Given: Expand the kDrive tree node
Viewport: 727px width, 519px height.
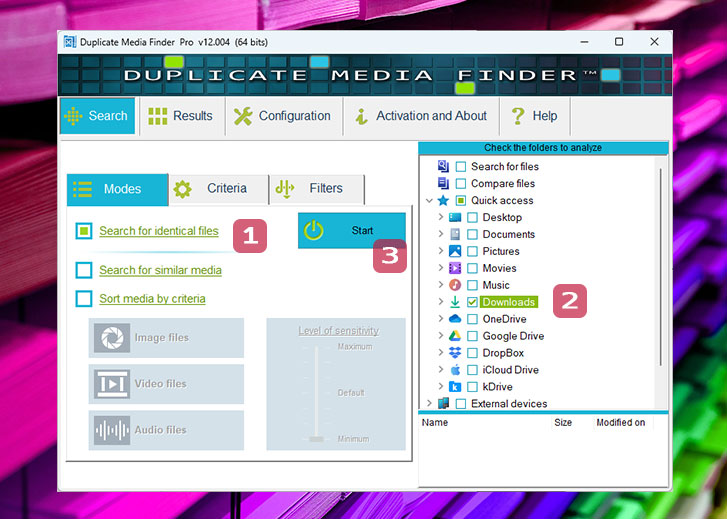Looking at the screenshot, I should [x=440, y=386].
